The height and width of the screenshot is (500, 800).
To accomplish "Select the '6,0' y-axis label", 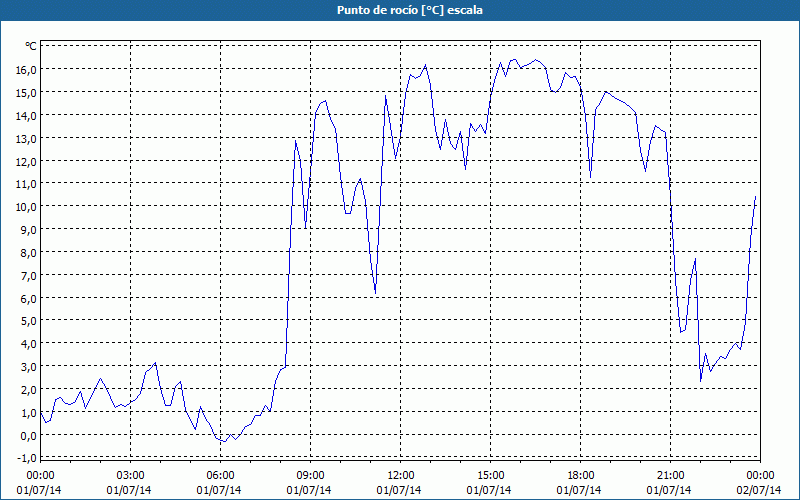I will 29,299.
